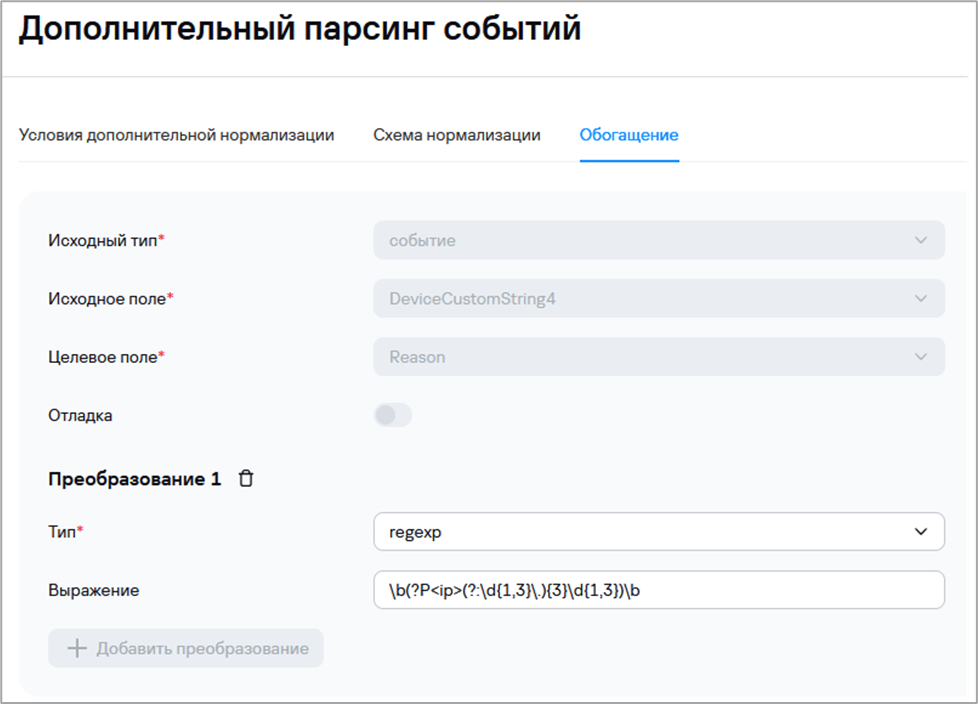The width and height of the screenshot is (978, 704).
Task: Click into the Выражение regex input field
Action: click(x=658, y=590)
